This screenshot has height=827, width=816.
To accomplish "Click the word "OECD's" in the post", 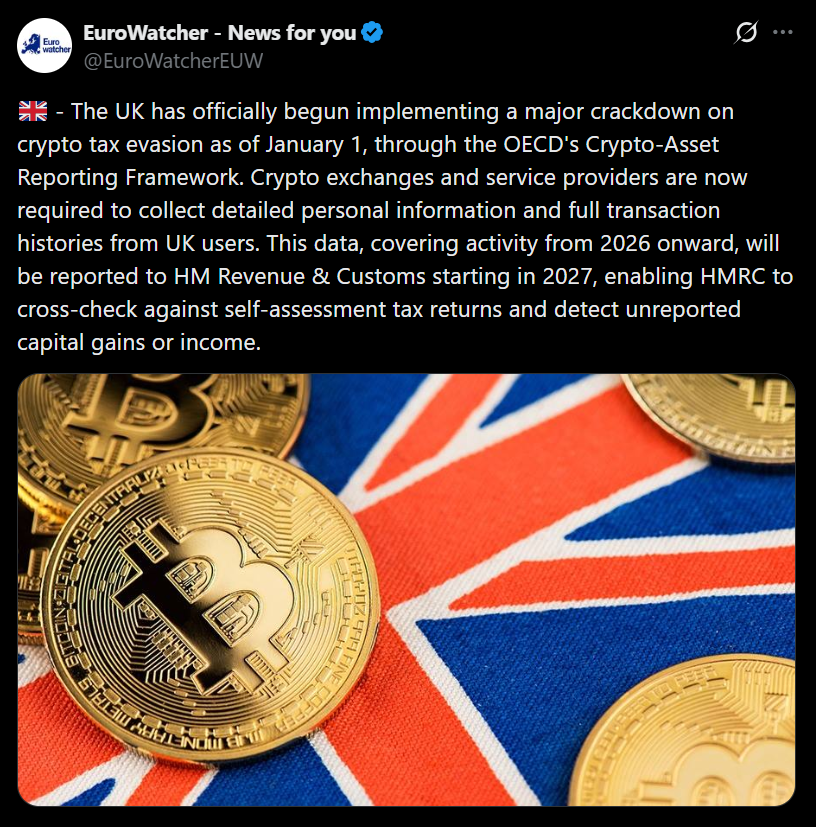I will pos(541,145).
